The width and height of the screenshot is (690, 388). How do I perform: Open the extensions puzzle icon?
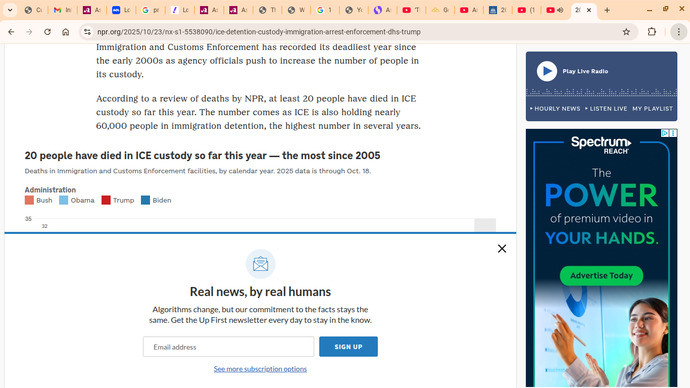(x=652, y=32)
